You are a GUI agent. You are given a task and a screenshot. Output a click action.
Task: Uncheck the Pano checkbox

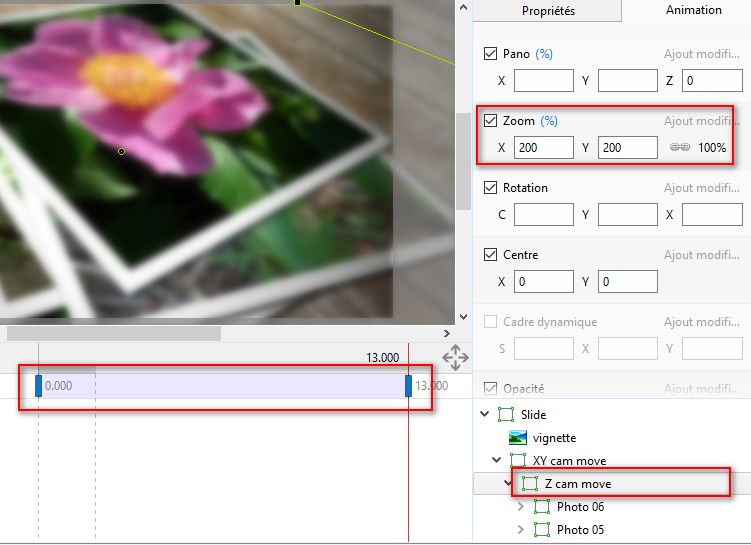pyautogui.click(x=490, y=53)
